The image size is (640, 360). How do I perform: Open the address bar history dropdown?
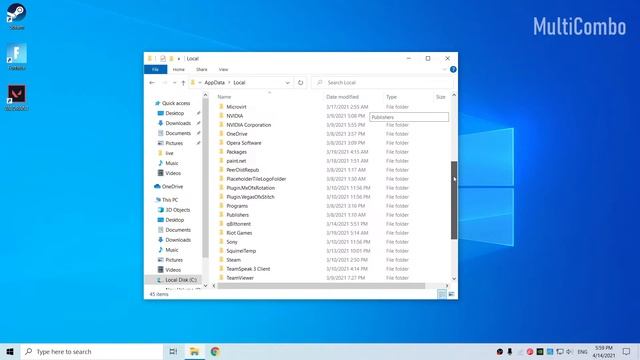[x=287, y=82]
